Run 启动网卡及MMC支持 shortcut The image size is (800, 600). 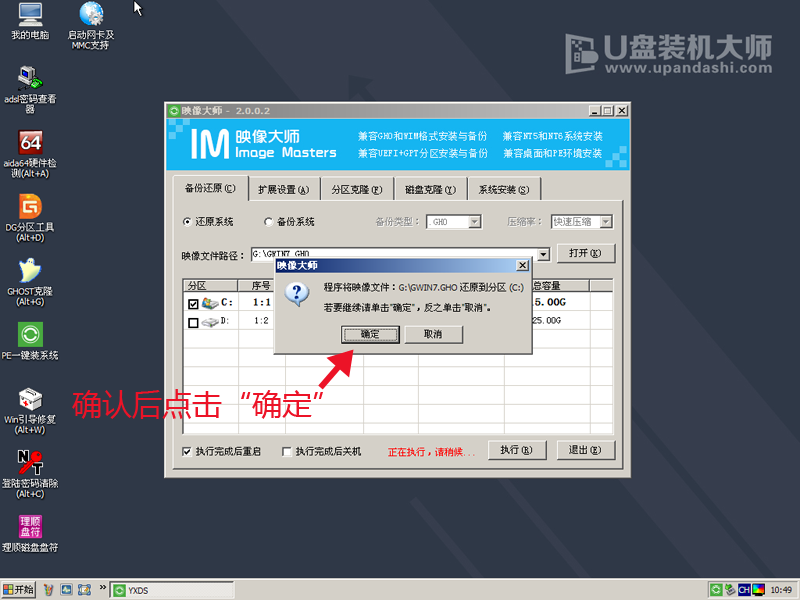(90, 15)
